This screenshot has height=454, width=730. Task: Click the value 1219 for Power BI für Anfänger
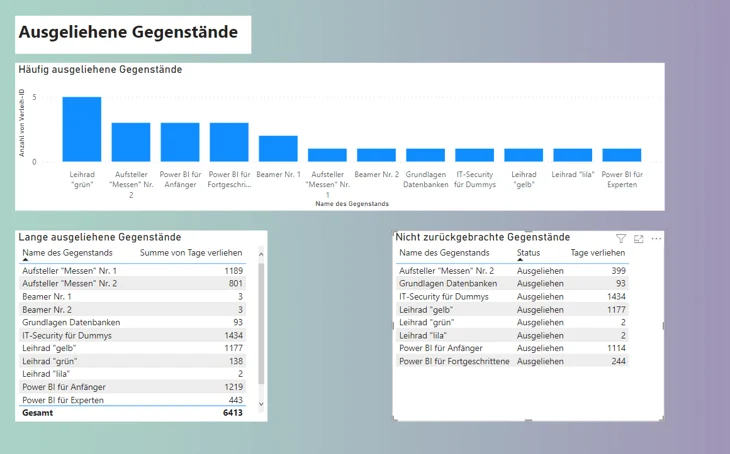tap(234, 386)
